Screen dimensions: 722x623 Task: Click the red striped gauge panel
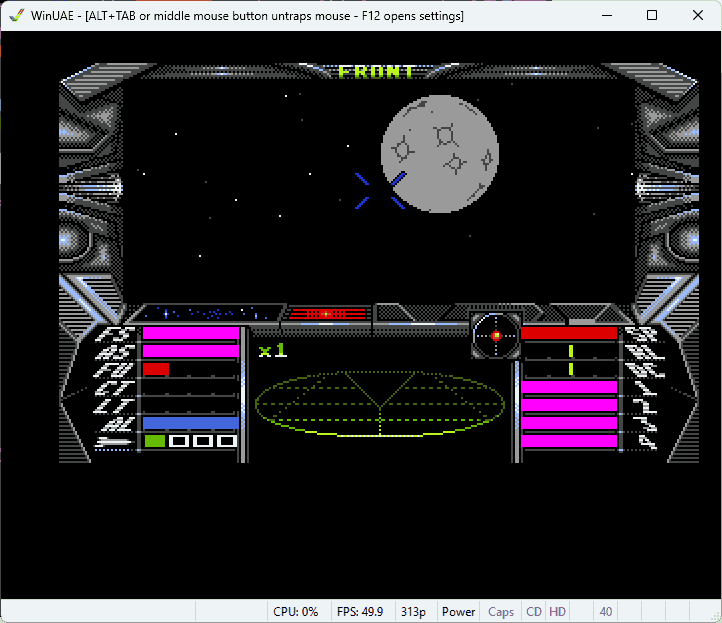coord(327,314)
